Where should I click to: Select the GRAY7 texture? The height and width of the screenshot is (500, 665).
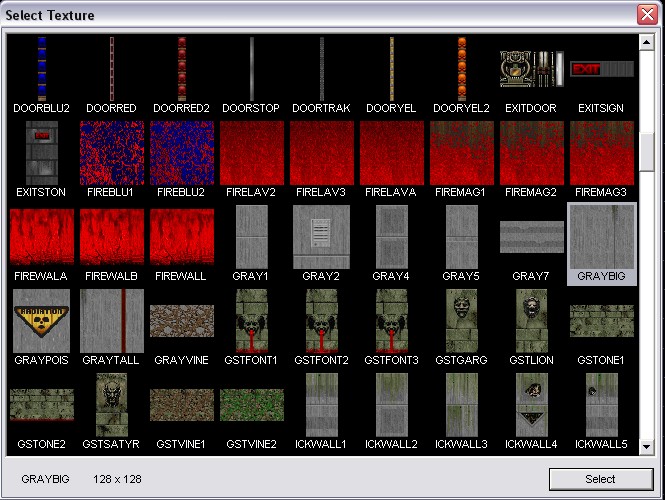click(x=532, y=237)
